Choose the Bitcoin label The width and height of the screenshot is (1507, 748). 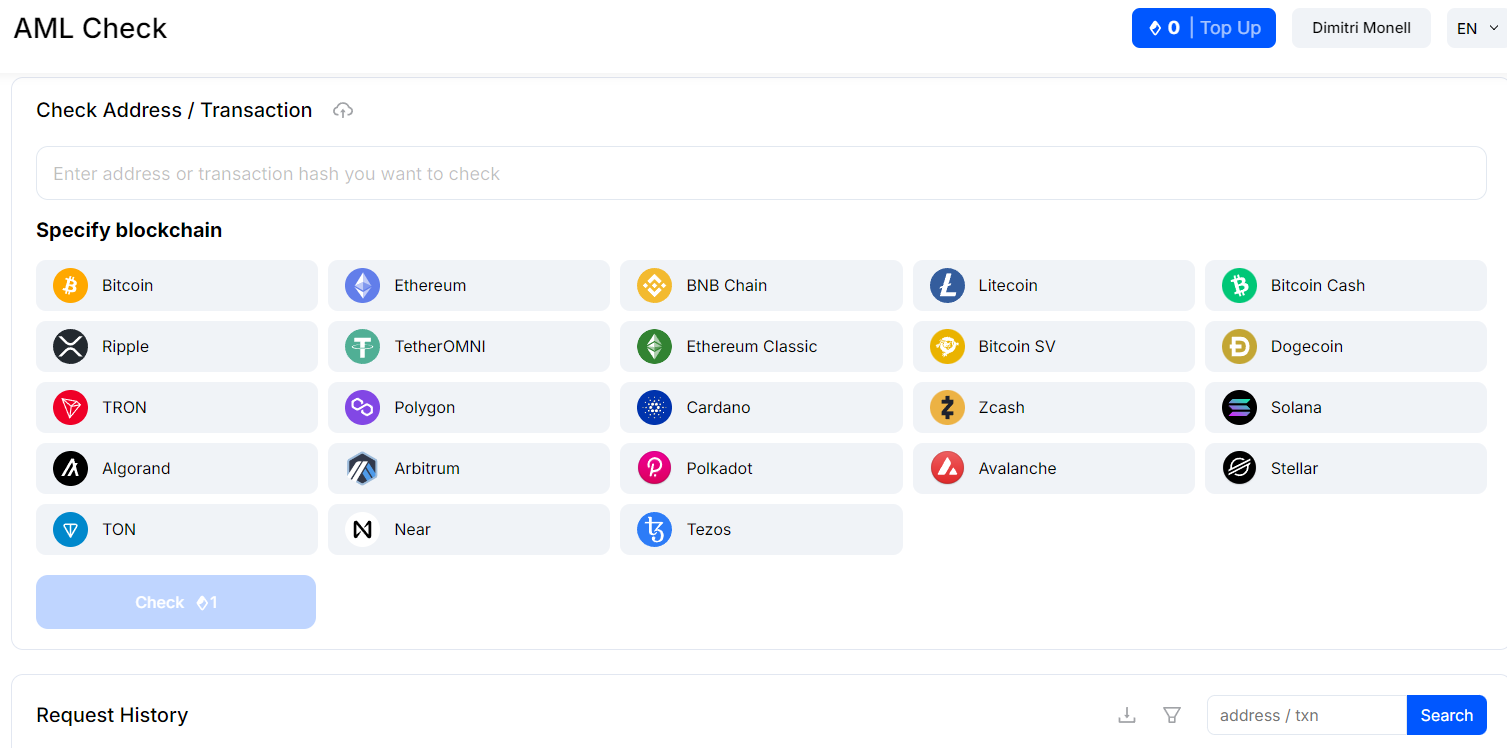pos(128,286)
